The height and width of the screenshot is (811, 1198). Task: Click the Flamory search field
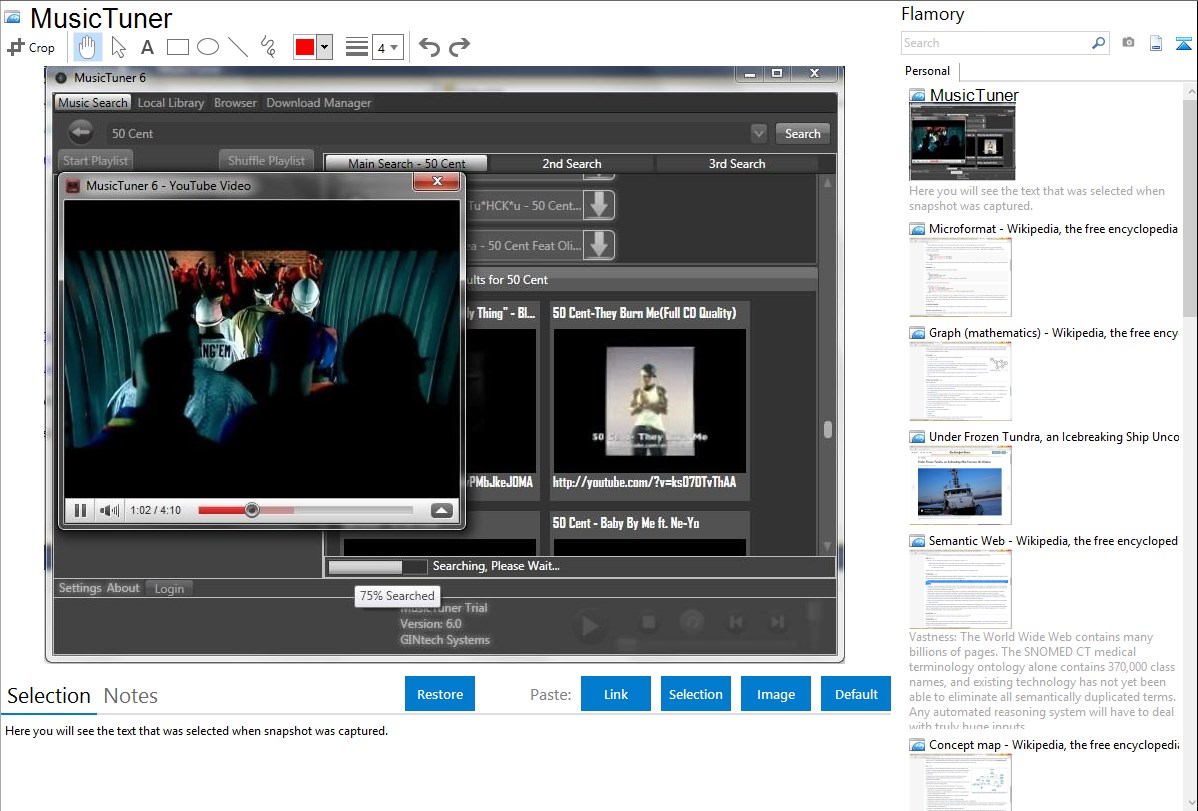point(996,43)
